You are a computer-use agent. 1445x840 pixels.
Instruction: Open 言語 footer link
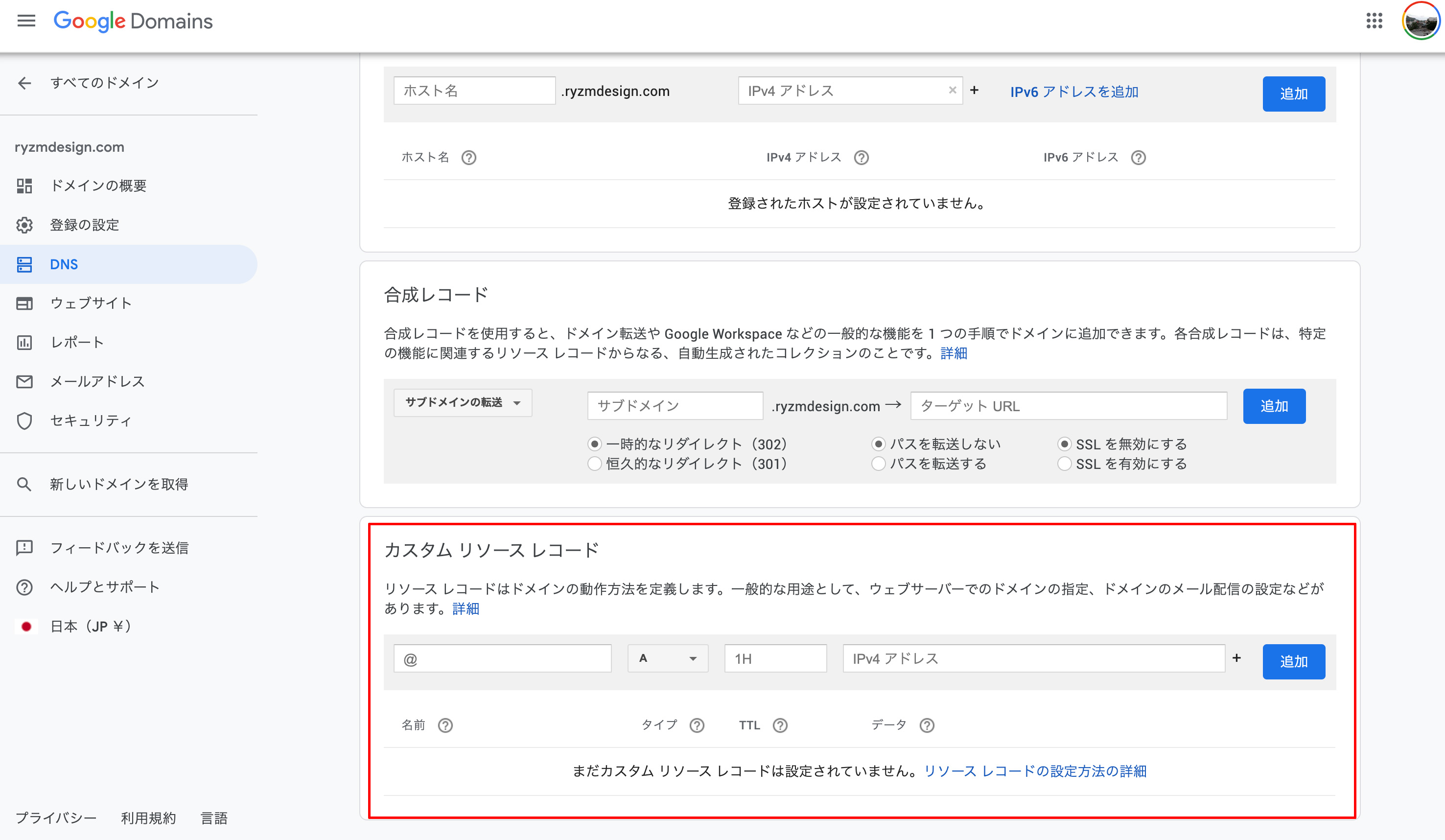(214, 818)
